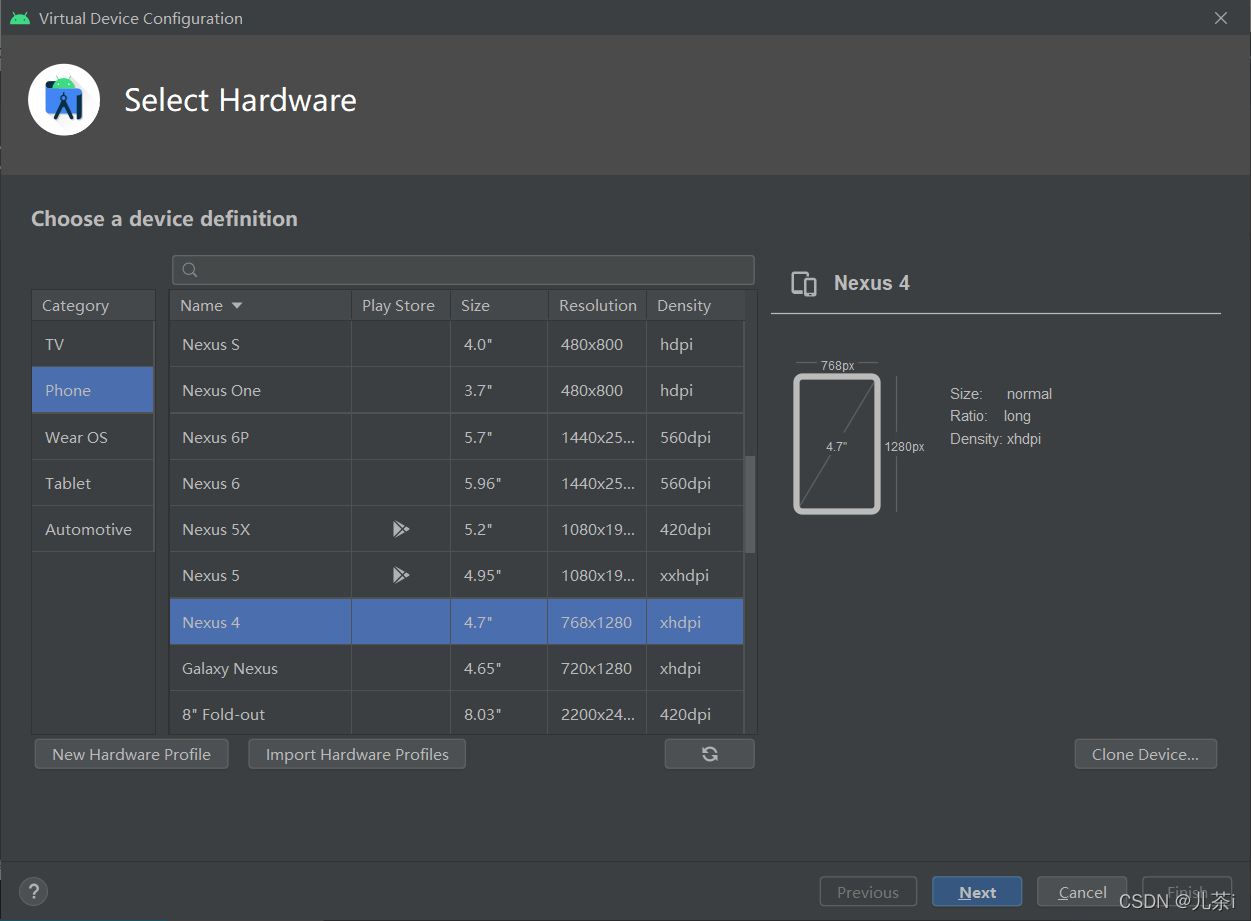
Task: Click the Nexus 4 device preview diagram
Action: pyautogui.click(x=837, y=444)
